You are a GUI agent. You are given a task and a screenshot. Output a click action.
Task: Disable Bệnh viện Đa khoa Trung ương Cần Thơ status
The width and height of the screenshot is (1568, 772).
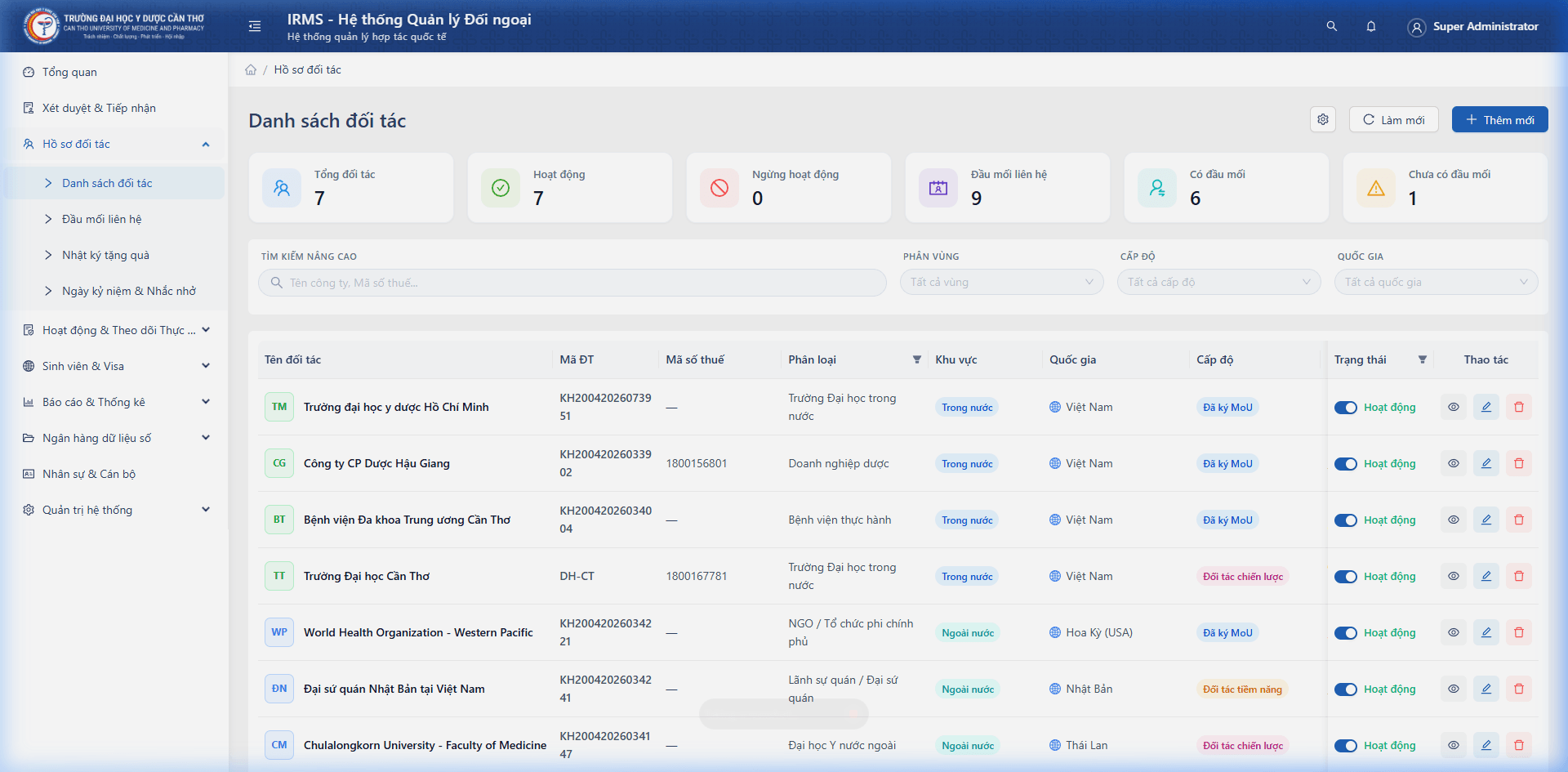coord(1345,520)
